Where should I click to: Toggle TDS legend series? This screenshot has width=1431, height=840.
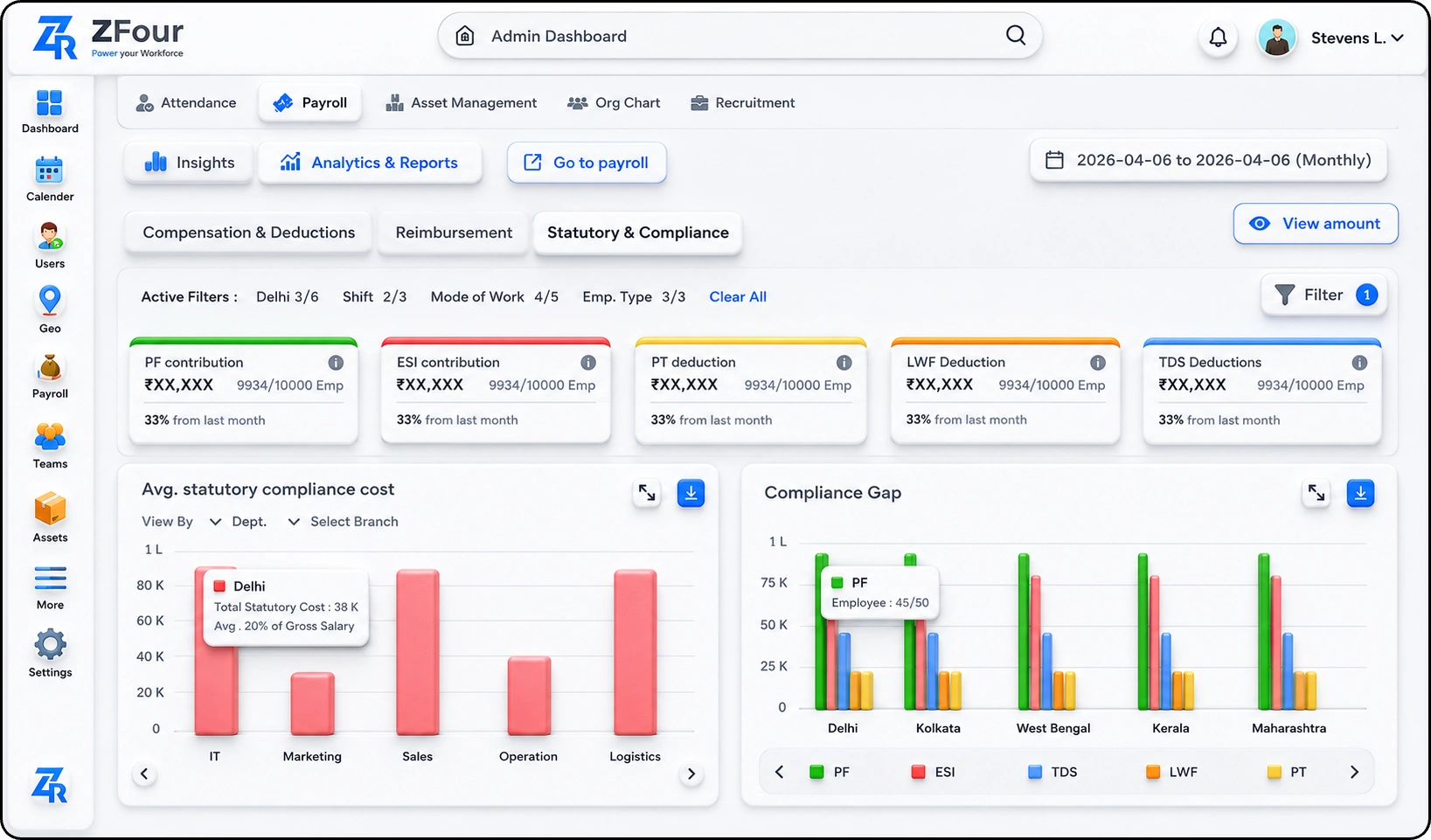[1052, 772]
